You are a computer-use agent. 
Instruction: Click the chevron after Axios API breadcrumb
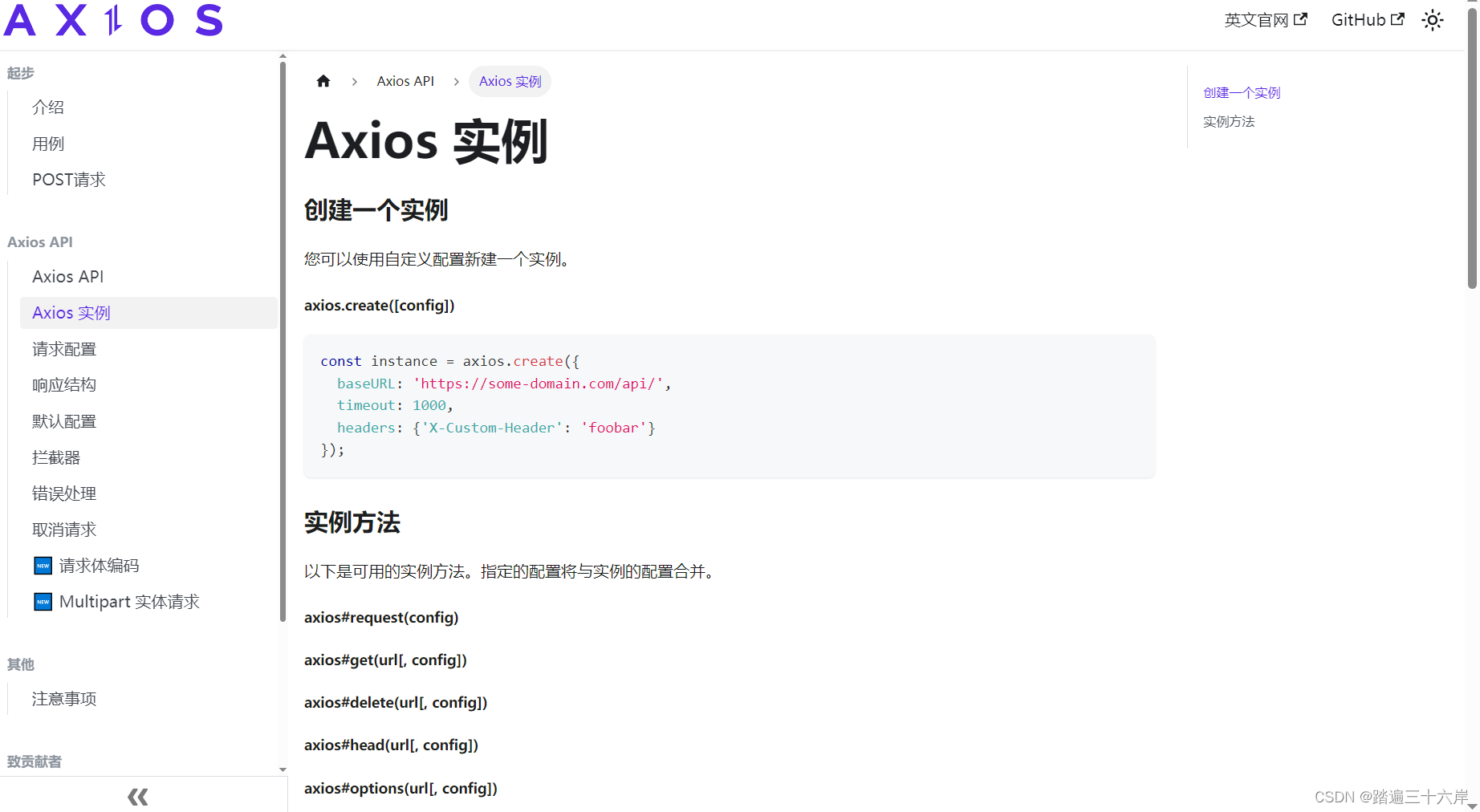tap(456, 81)
